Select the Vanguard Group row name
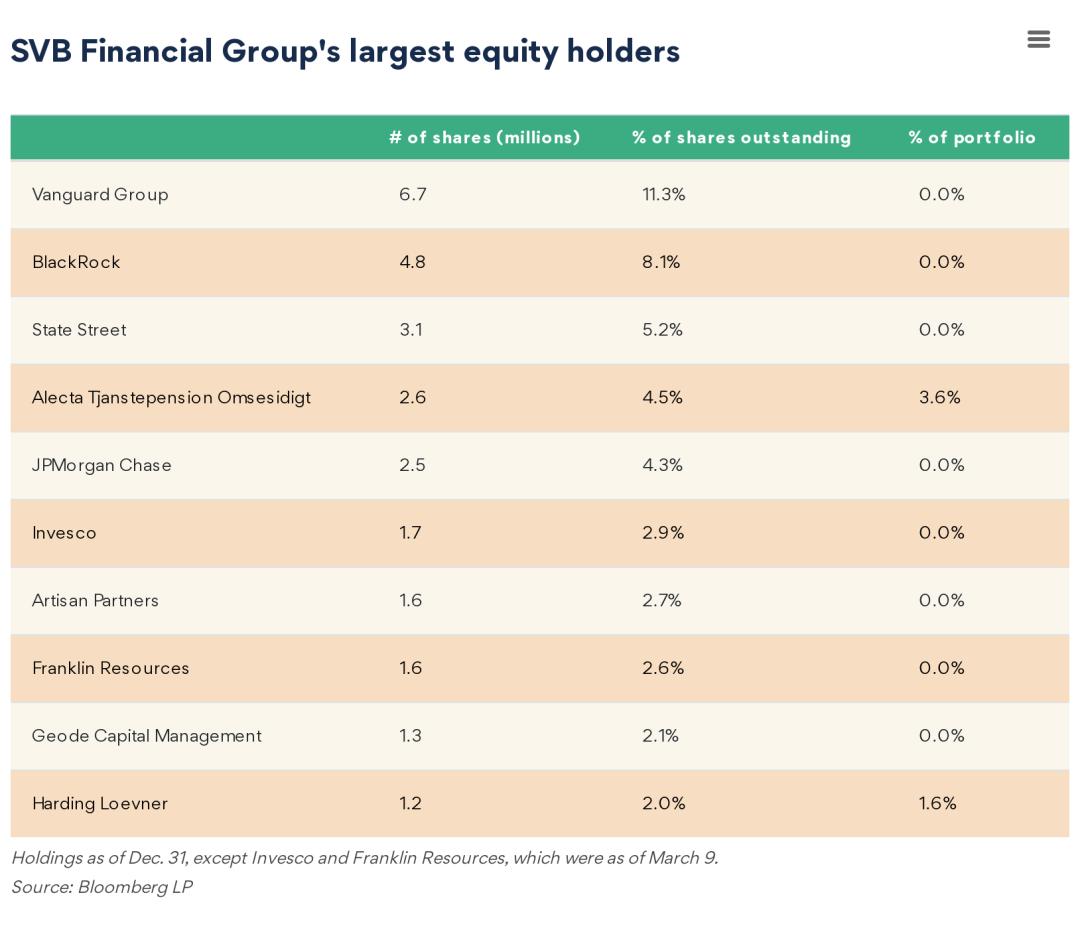 pos(100,195)
